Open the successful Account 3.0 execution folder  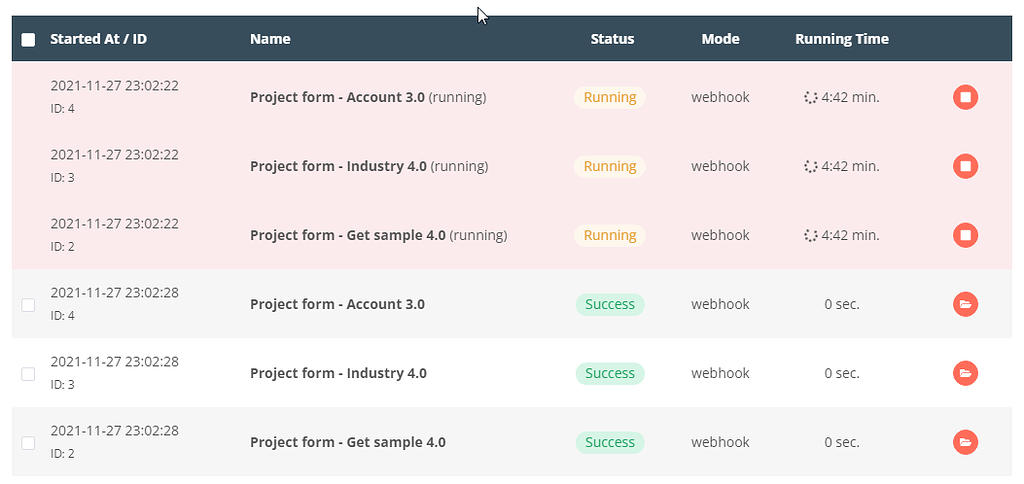tap(965, 304)
